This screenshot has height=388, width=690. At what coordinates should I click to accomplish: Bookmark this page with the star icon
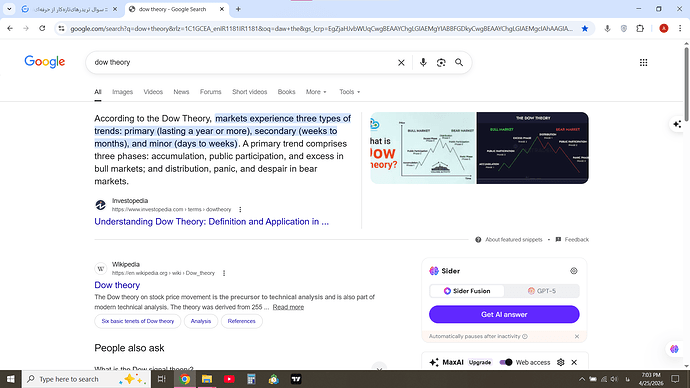point(584,29)
